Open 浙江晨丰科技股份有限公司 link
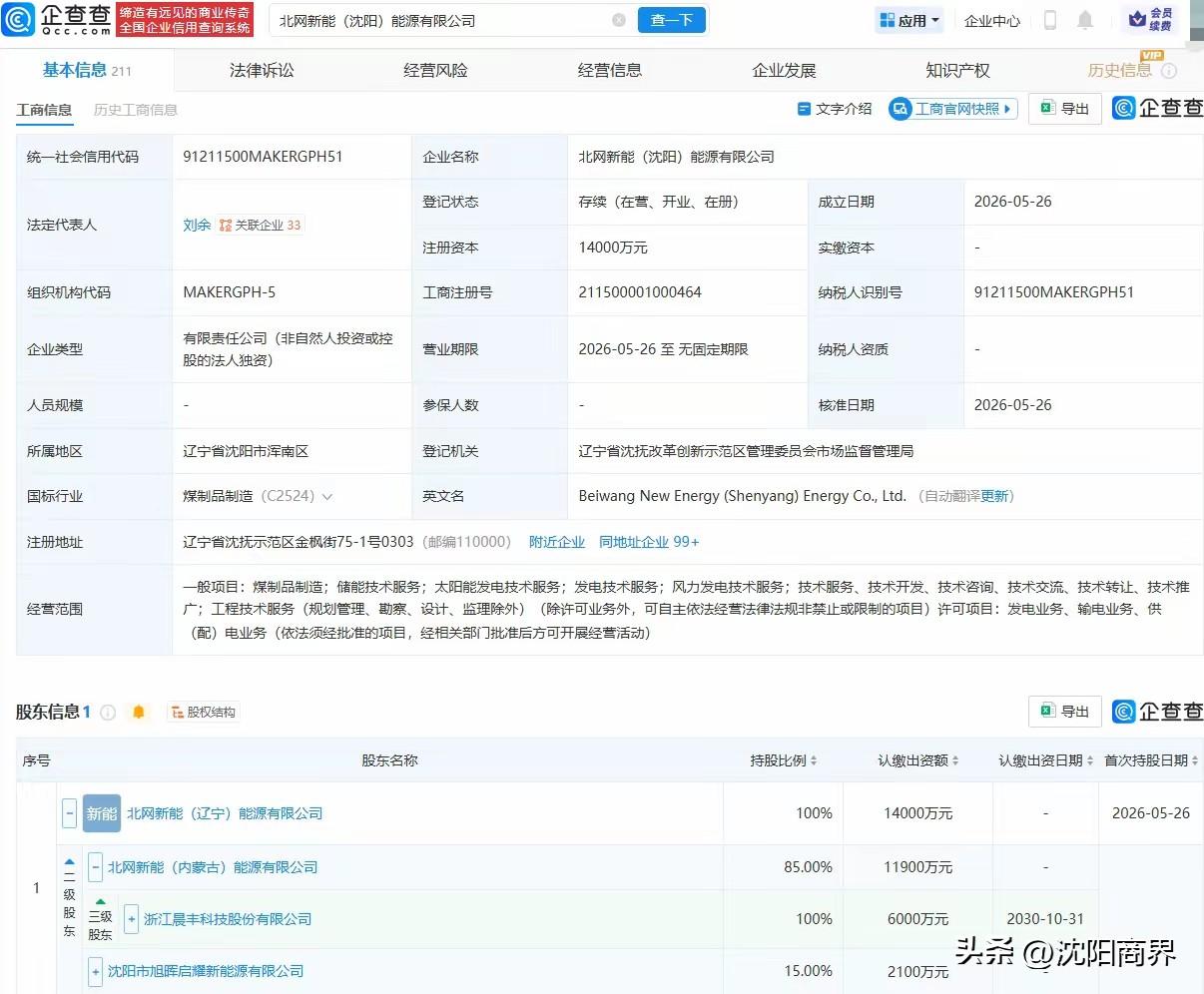1204x994 pixels. [228, 919]
